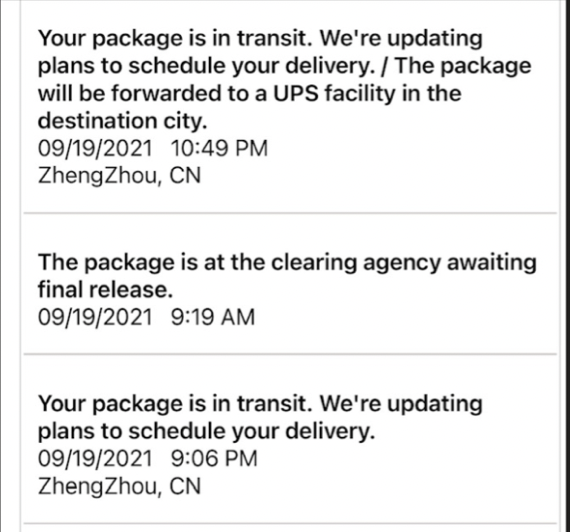Click the word 'awaiting' in the clearing status
Screen dimensions: 570x532
coord(491,263)
